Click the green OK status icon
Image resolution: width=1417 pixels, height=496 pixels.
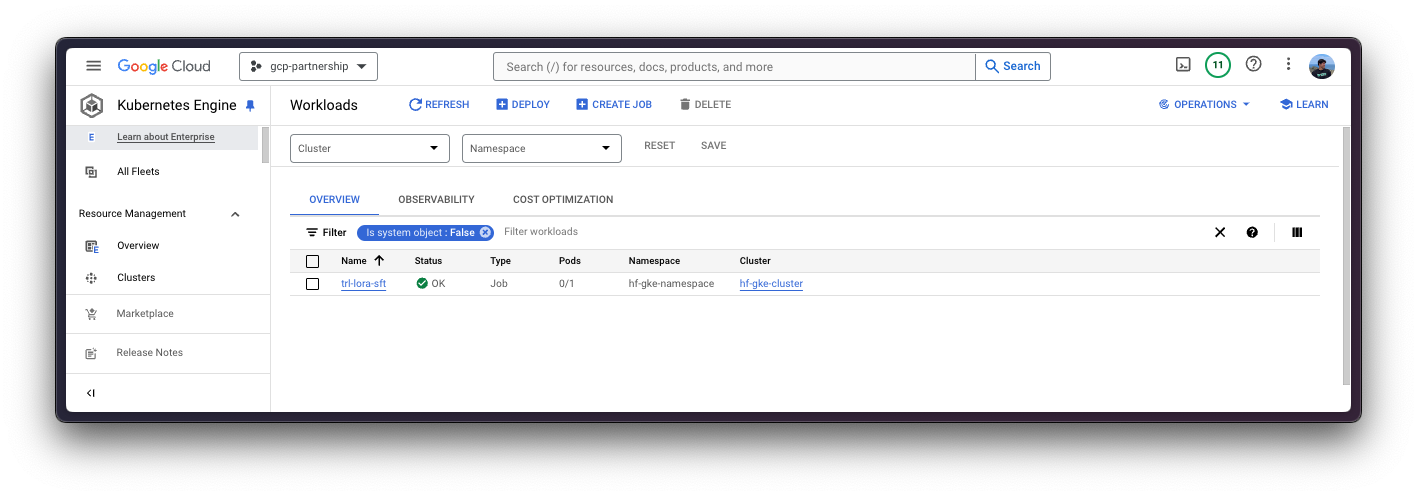click(422, 284)
